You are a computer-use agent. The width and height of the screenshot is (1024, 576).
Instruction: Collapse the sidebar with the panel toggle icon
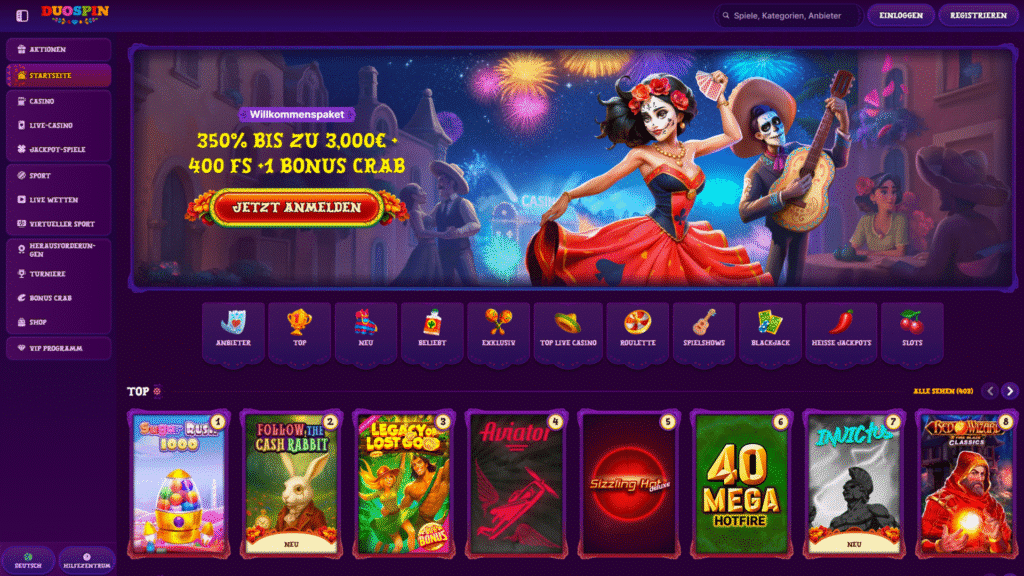point(22,15)
